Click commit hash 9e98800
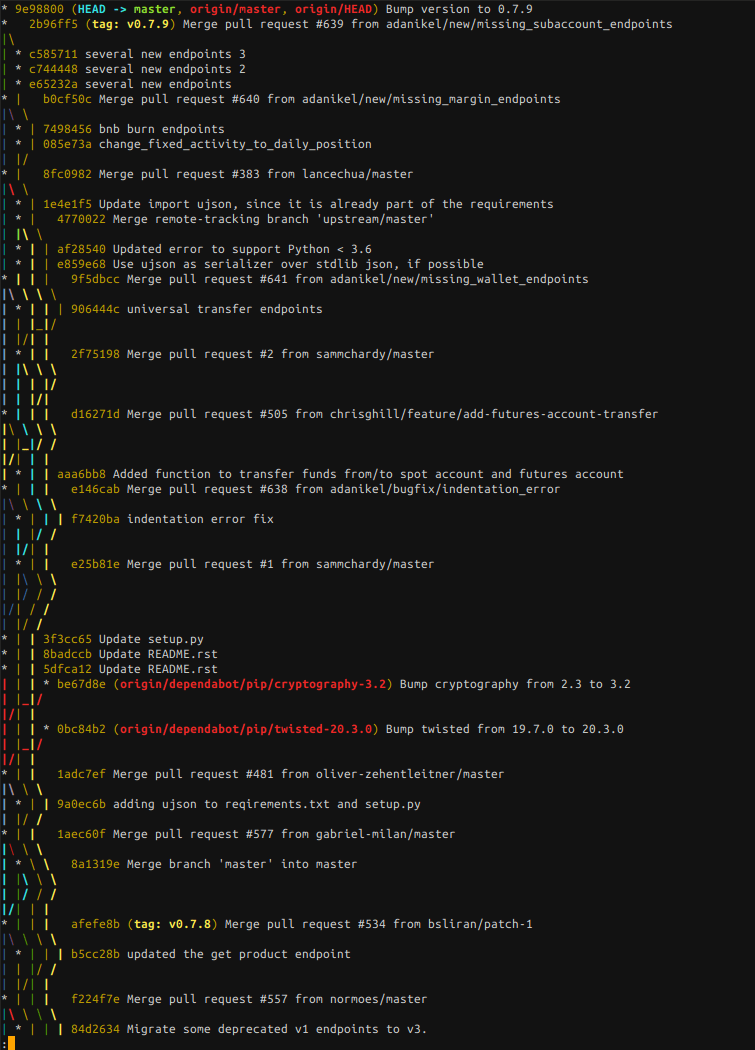755x1050 pixels. (39, 9)
